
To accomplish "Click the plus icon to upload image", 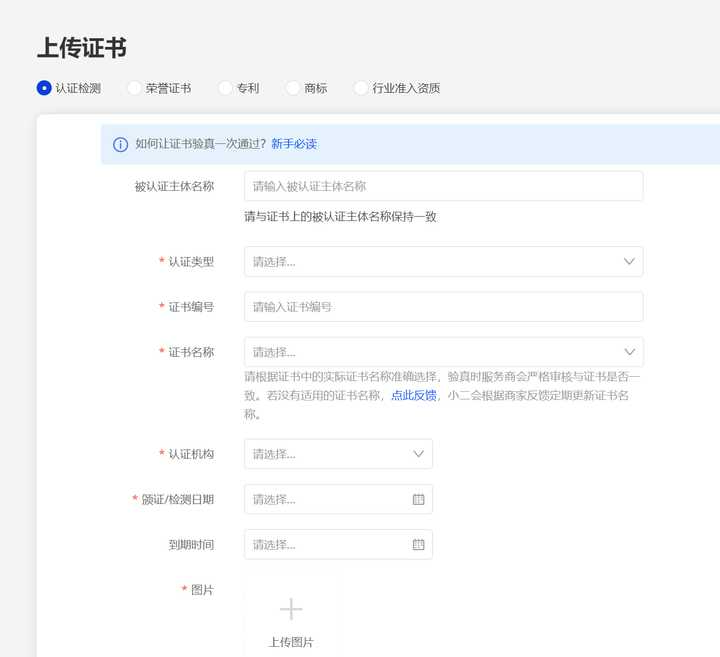I will [x=291, y=609].
